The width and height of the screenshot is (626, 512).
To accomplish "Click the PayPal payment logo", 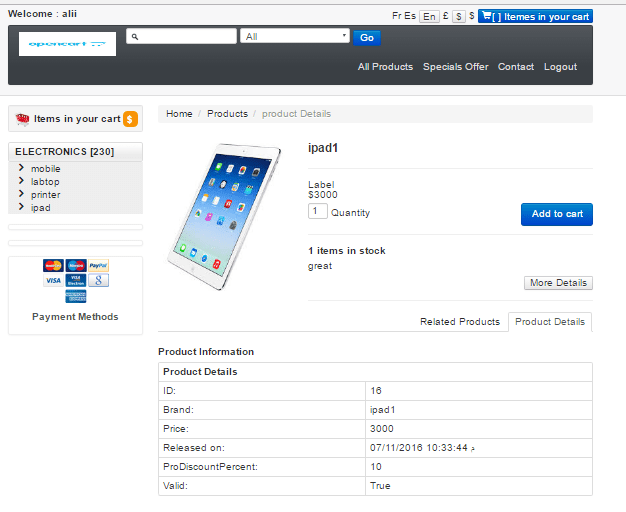I will (x=98, y=266).
